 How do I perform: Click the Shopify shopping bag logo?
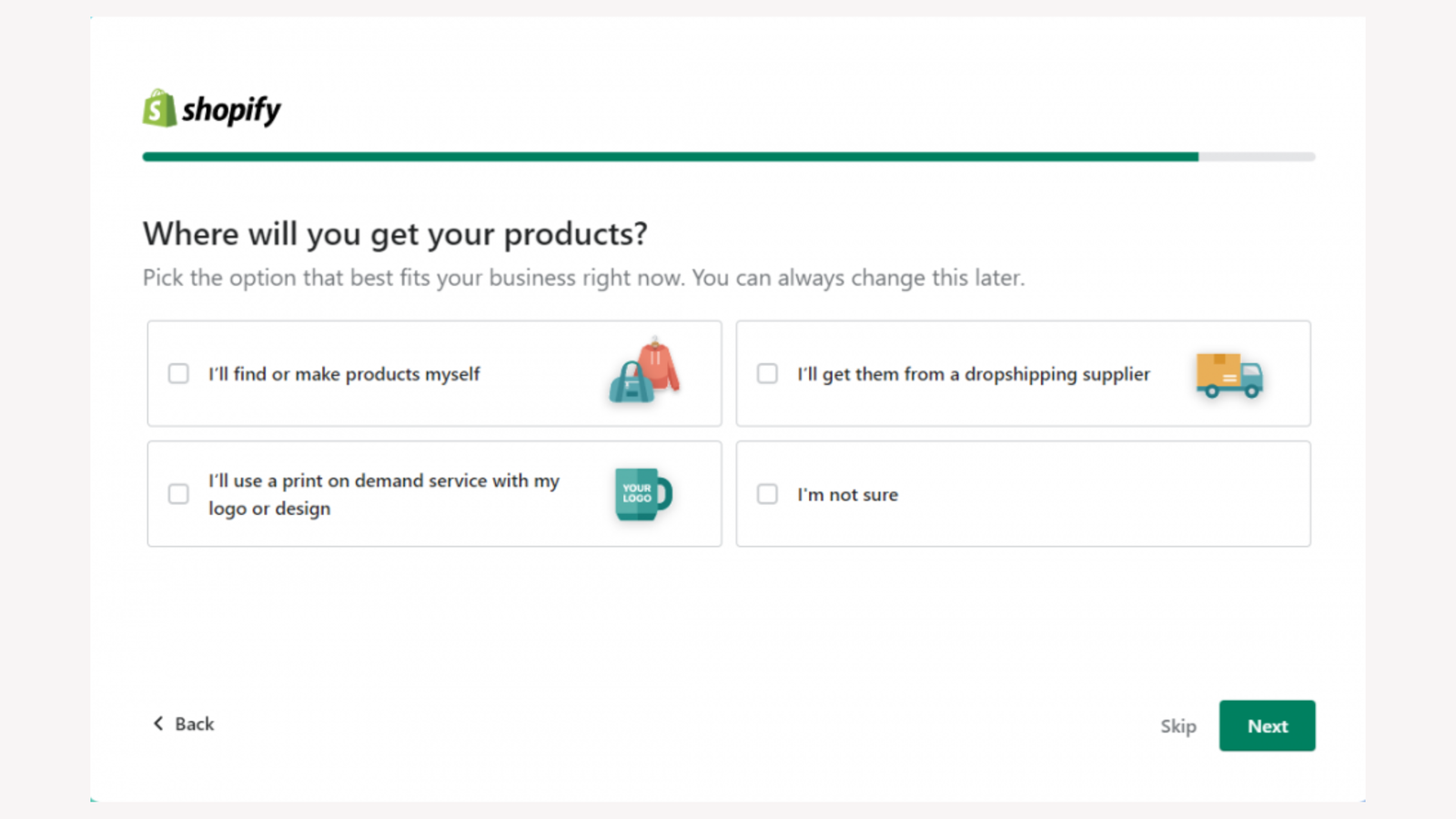tap(159, 108)
